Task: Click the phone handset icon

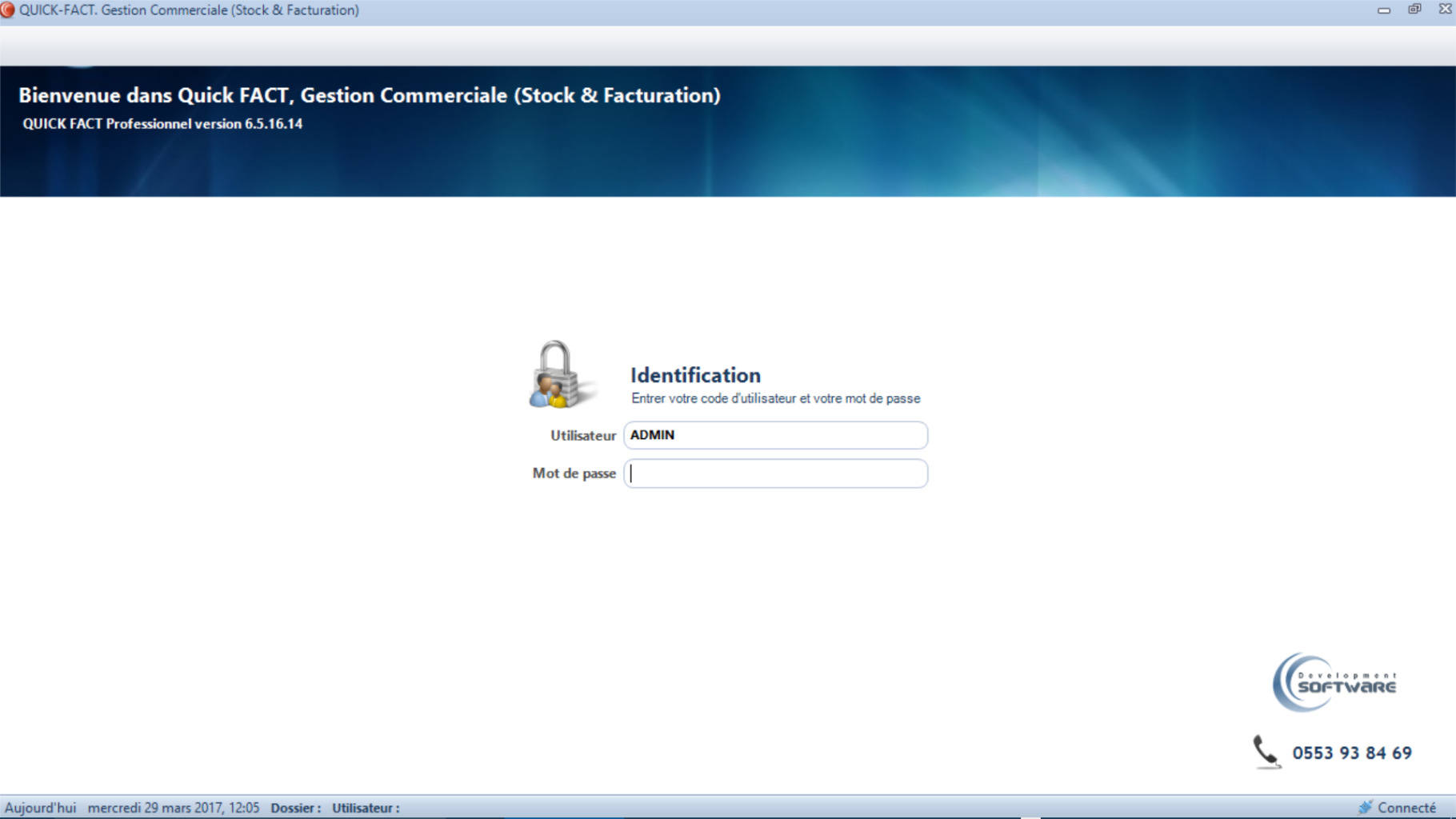Action: [x=1266, y=752]
